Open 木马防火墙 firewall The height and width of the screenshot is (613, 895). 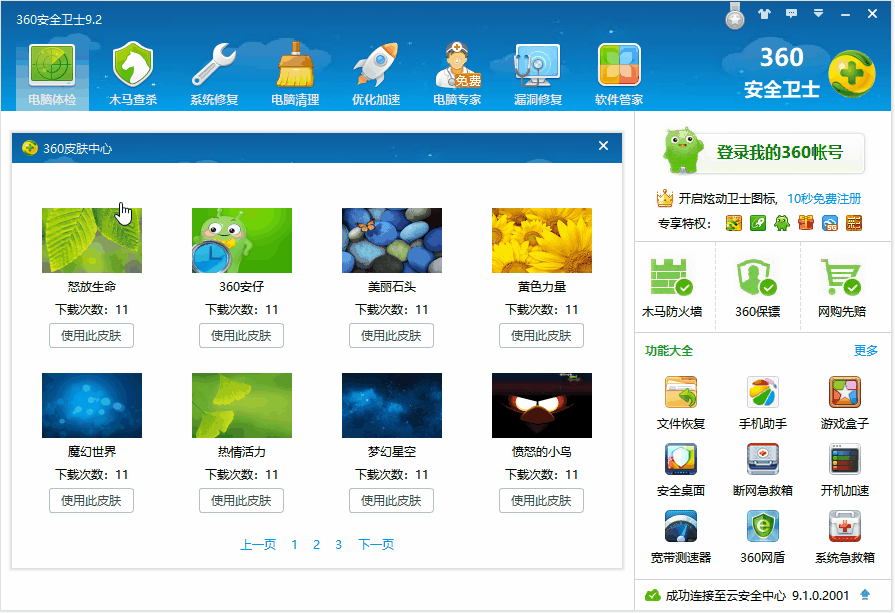[x=672, y=288]
